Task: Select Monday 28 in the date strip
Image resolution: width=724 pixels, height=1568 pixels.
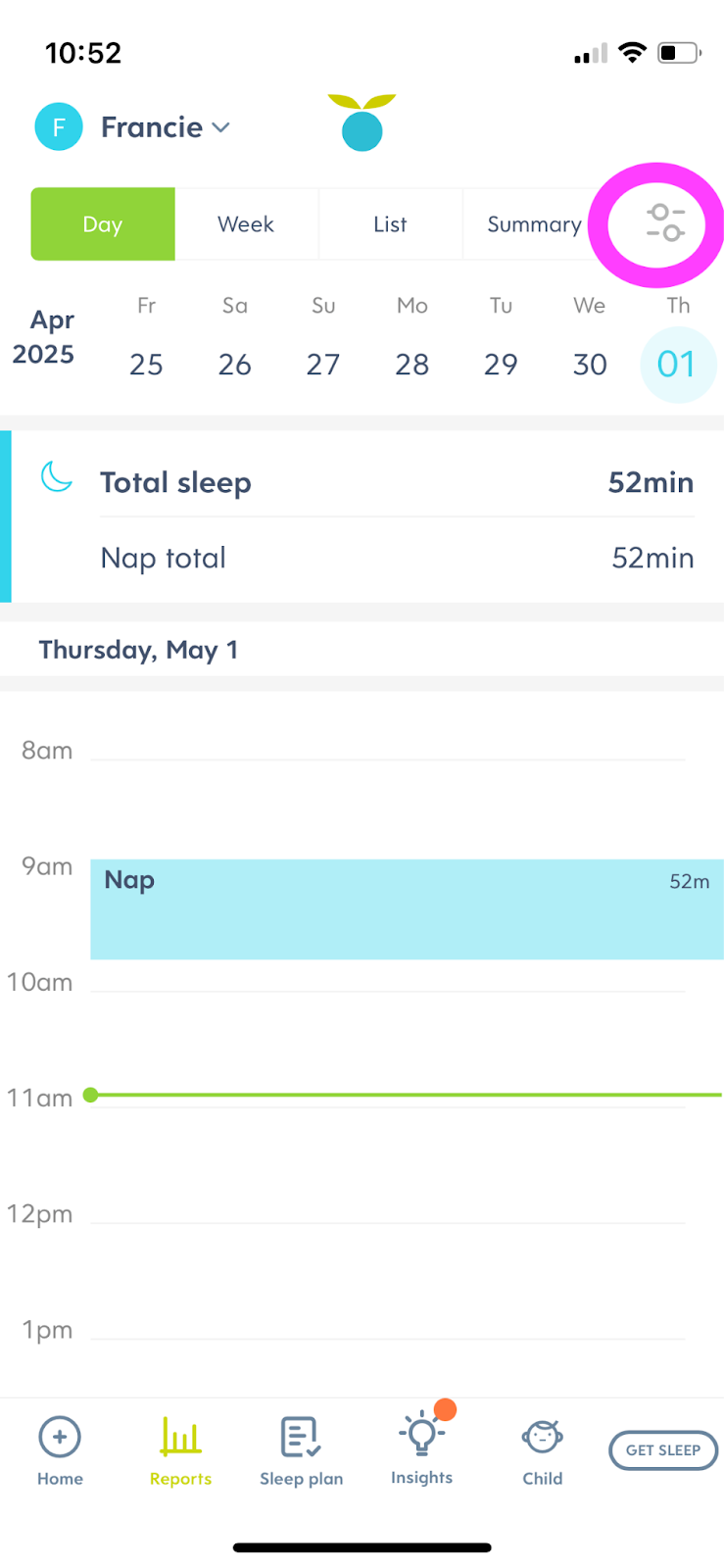Action: point(412,364)
